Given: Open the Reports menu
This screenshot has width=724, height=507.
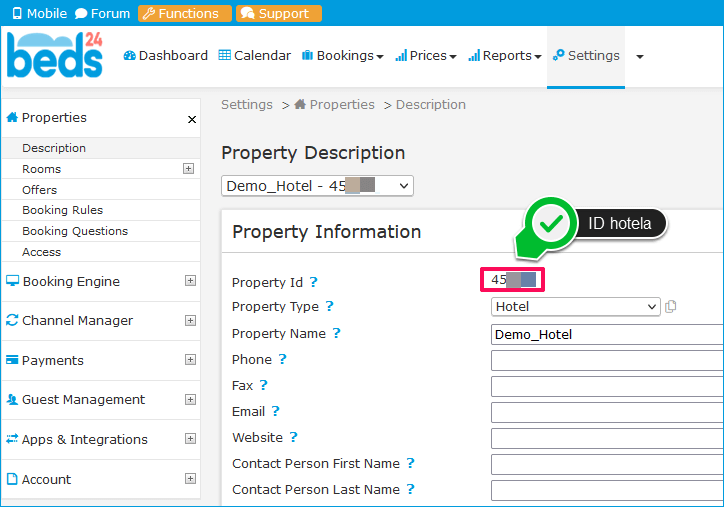Looking at the screenshot, I should (x=505, y=56).
